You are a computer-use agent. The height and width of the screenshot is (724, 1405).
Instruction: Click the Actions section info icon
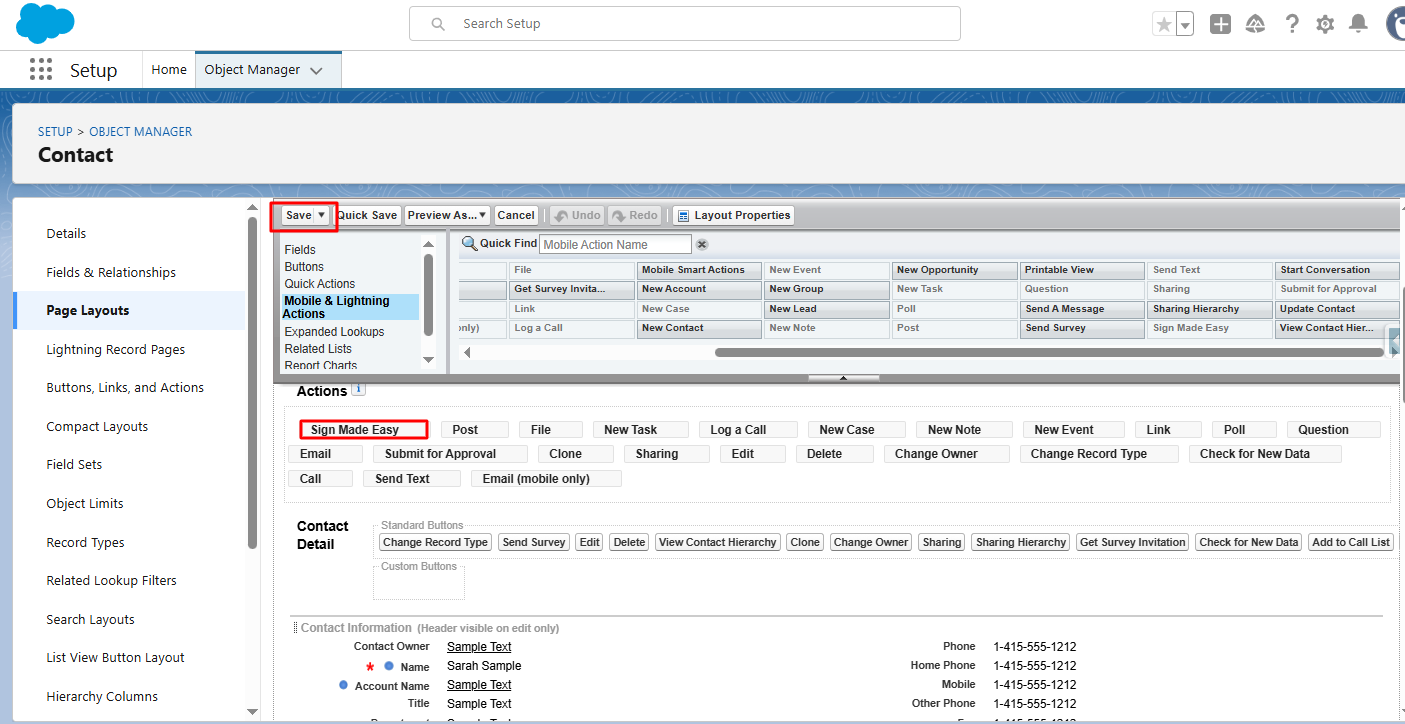358,390
